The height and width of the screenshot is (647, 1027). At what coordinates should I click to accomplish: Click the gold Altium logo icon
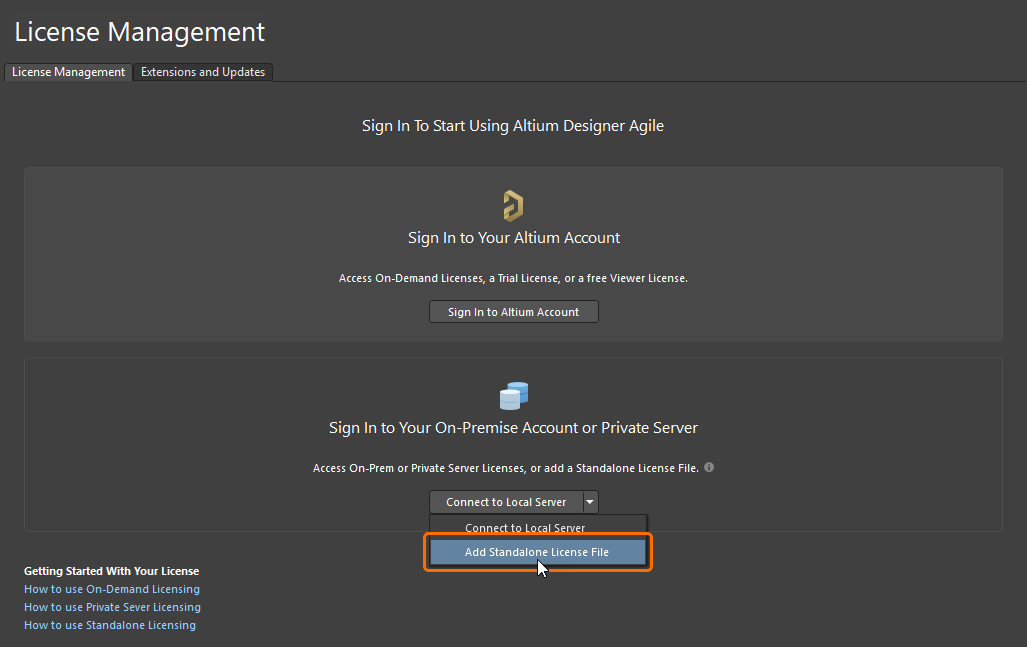click(513, 206)
